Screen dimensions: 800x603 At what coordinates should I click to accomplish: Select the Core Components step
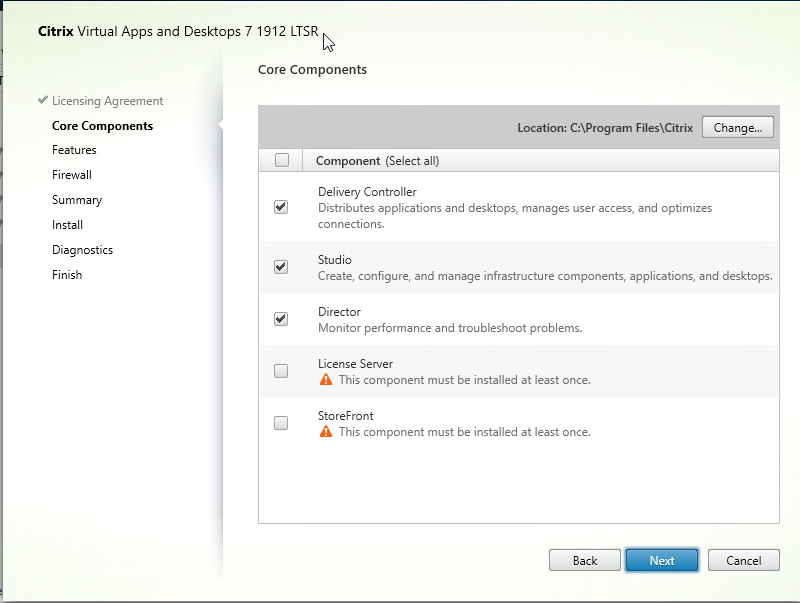pos(102,126)
